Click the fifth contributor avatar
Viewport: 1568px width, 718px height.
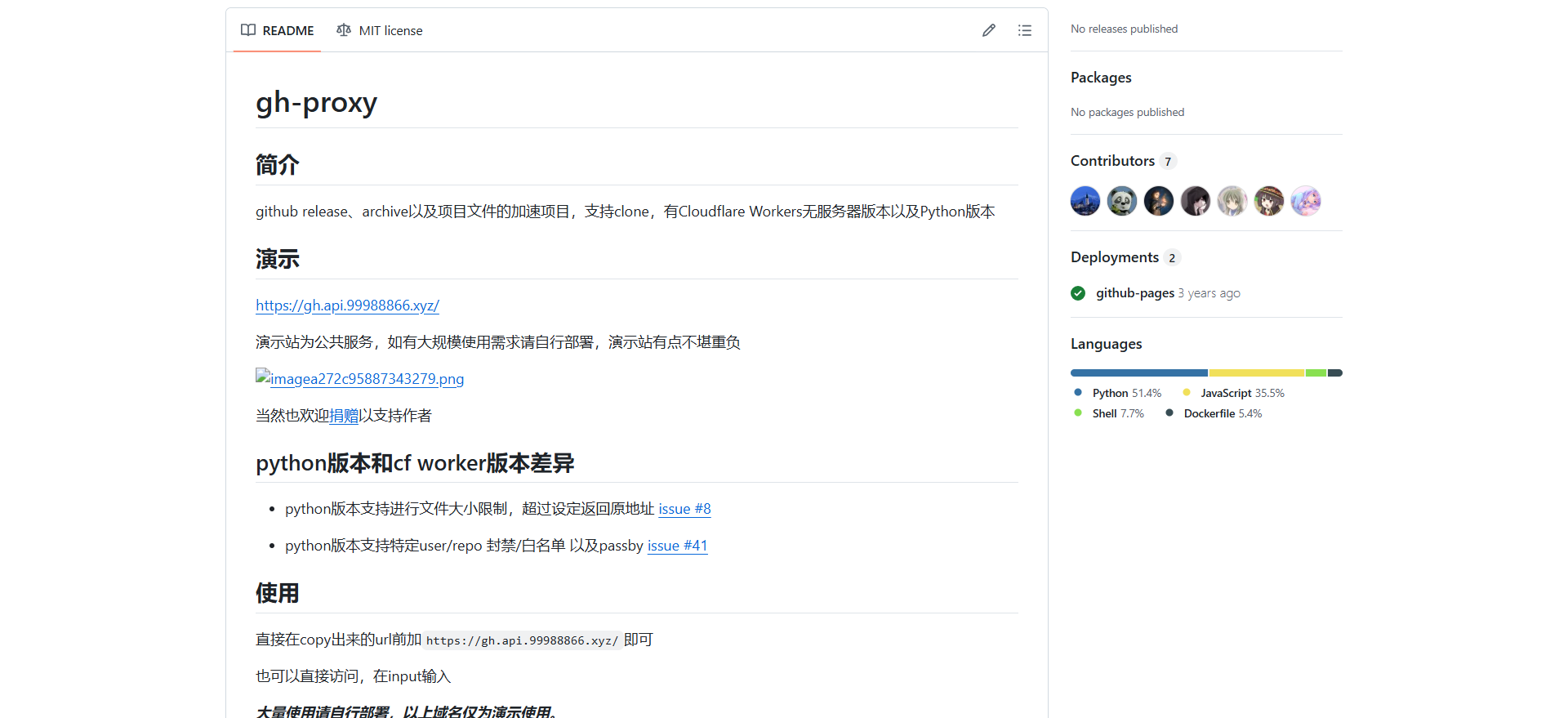pos(1232,201)
